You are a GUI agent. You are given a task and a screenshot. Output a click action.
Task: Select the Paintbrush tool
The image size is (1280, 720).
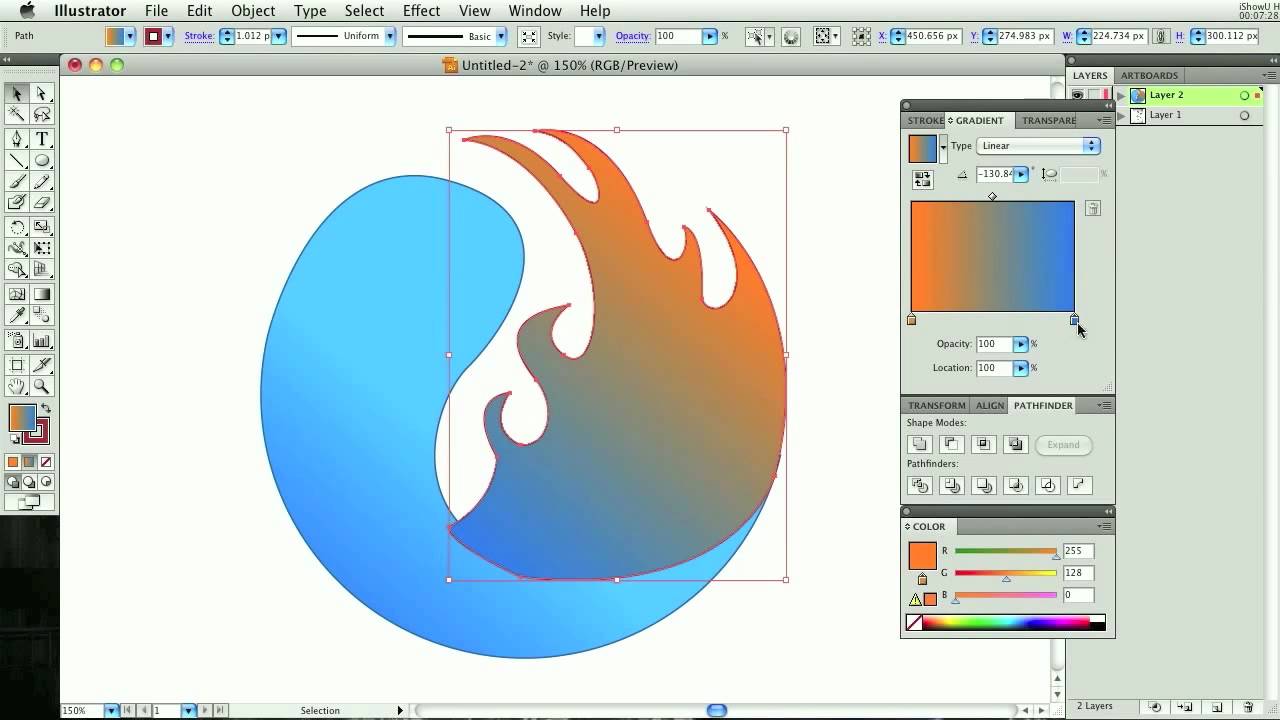coord(17,182)
